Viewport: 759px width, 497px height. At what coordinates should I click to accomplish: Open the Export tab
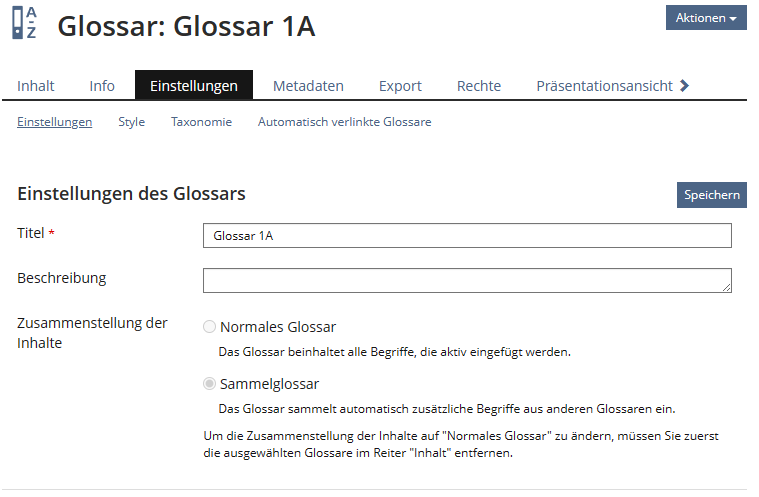point(400,86)
